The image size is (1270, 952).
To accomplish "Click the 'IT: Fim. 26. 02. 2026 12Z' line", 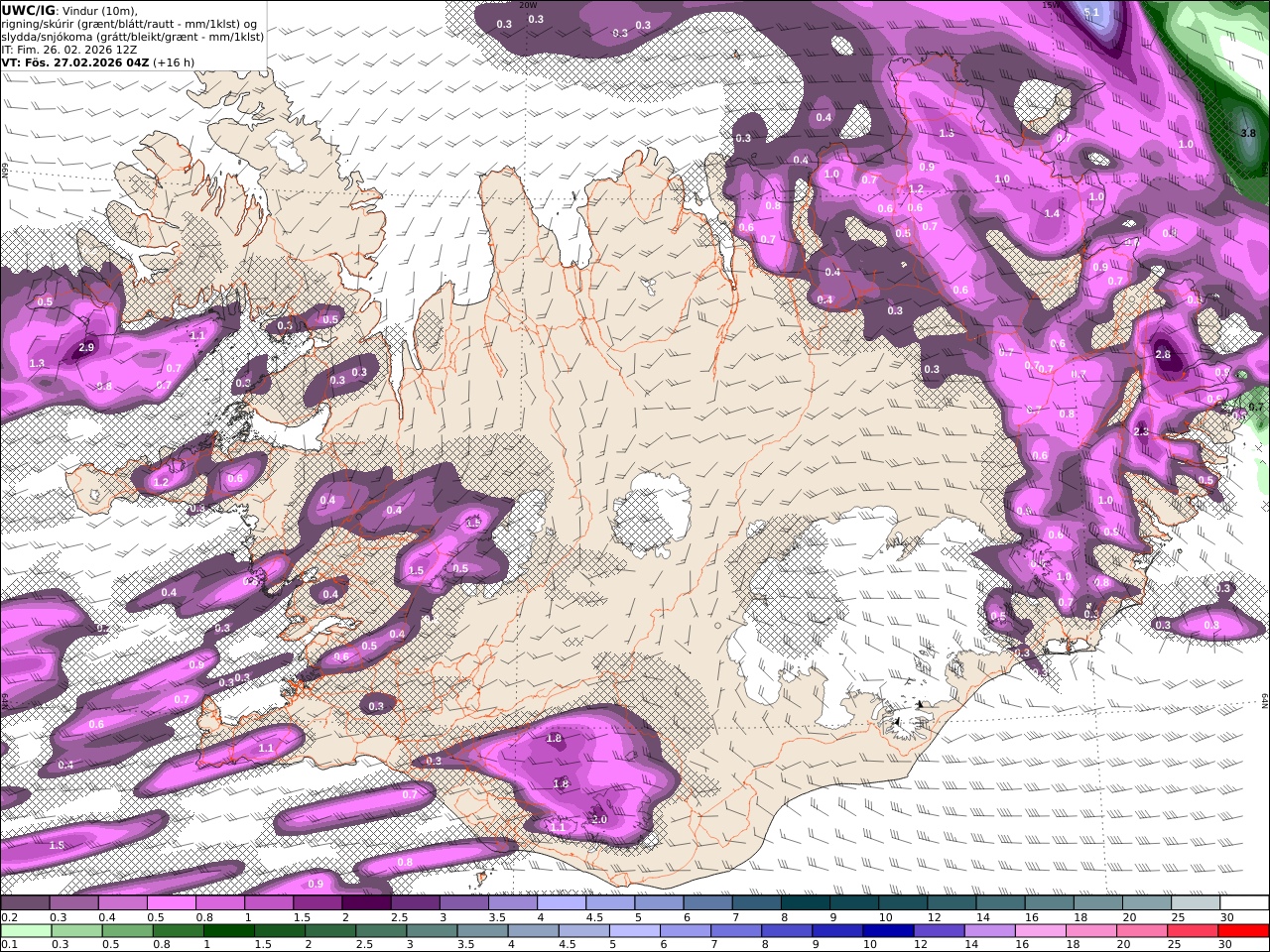I will point(69,50).
